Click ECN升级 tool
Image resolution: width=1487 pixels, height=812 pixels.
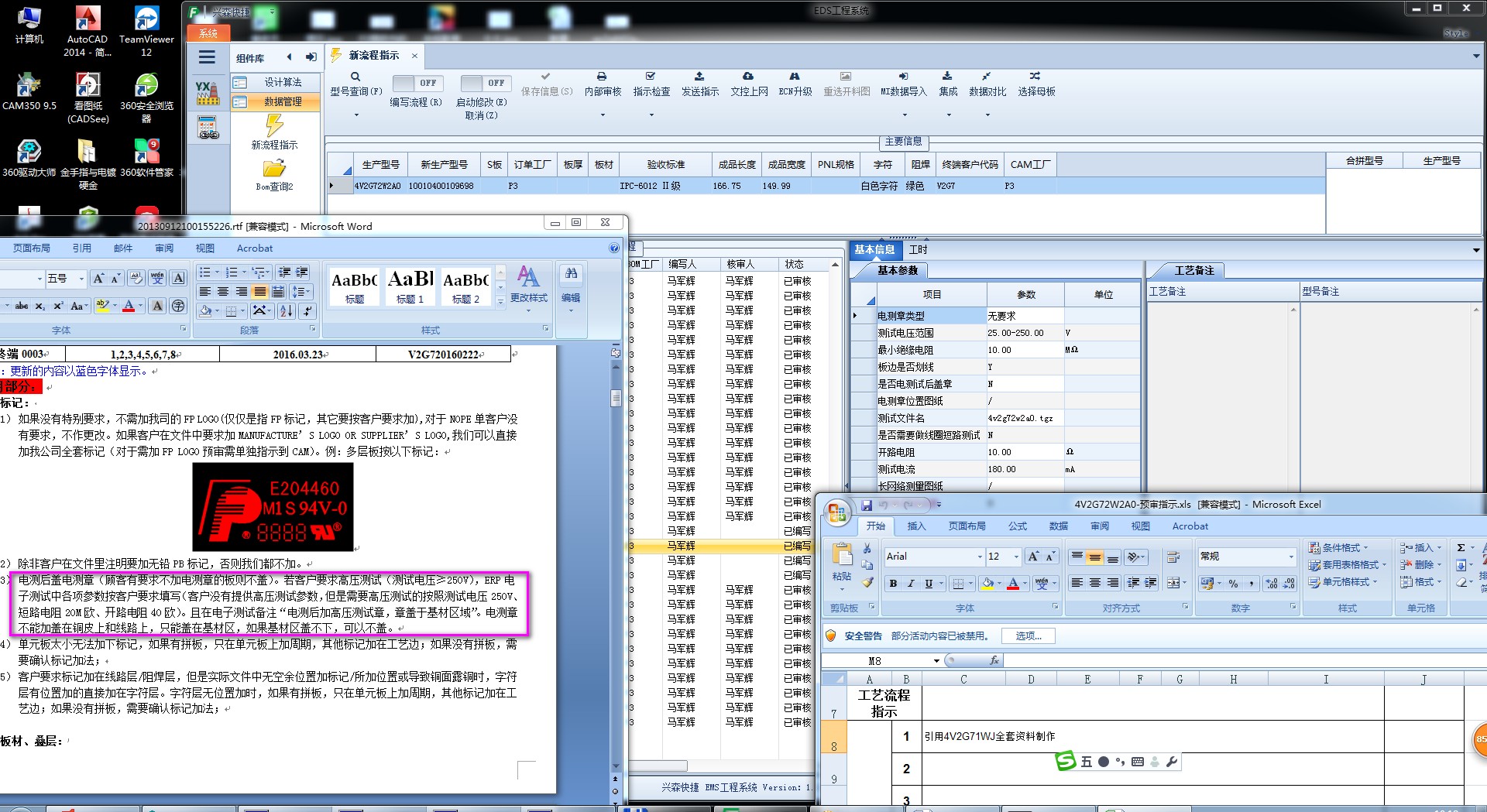(795, 84)
